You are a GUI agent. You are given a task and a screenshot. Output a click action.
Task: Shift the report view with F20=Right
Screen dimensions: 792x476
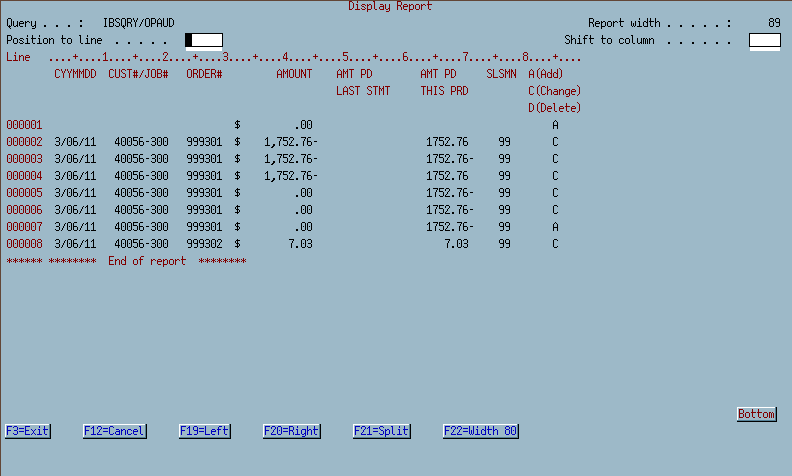tap(291, 431)
